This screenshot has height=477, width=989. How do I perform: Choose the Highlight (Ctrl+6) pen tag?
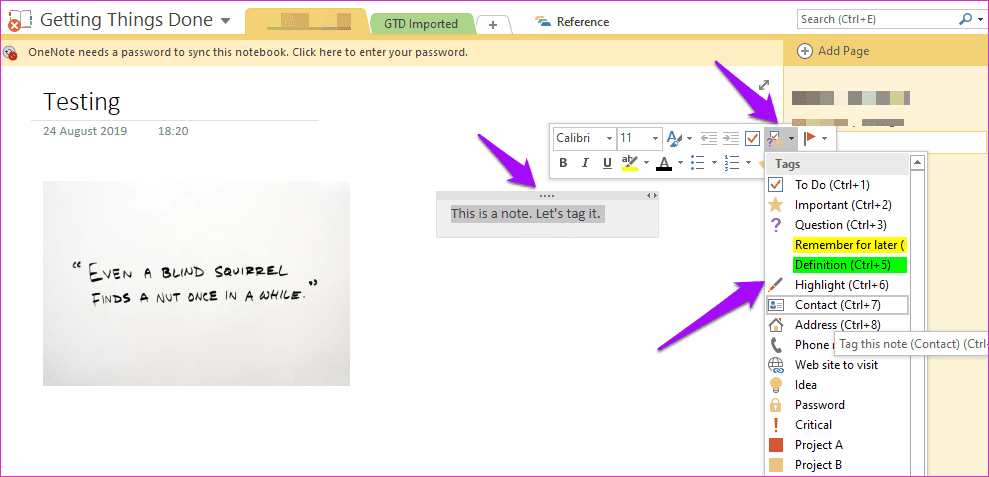pos(837,285)
